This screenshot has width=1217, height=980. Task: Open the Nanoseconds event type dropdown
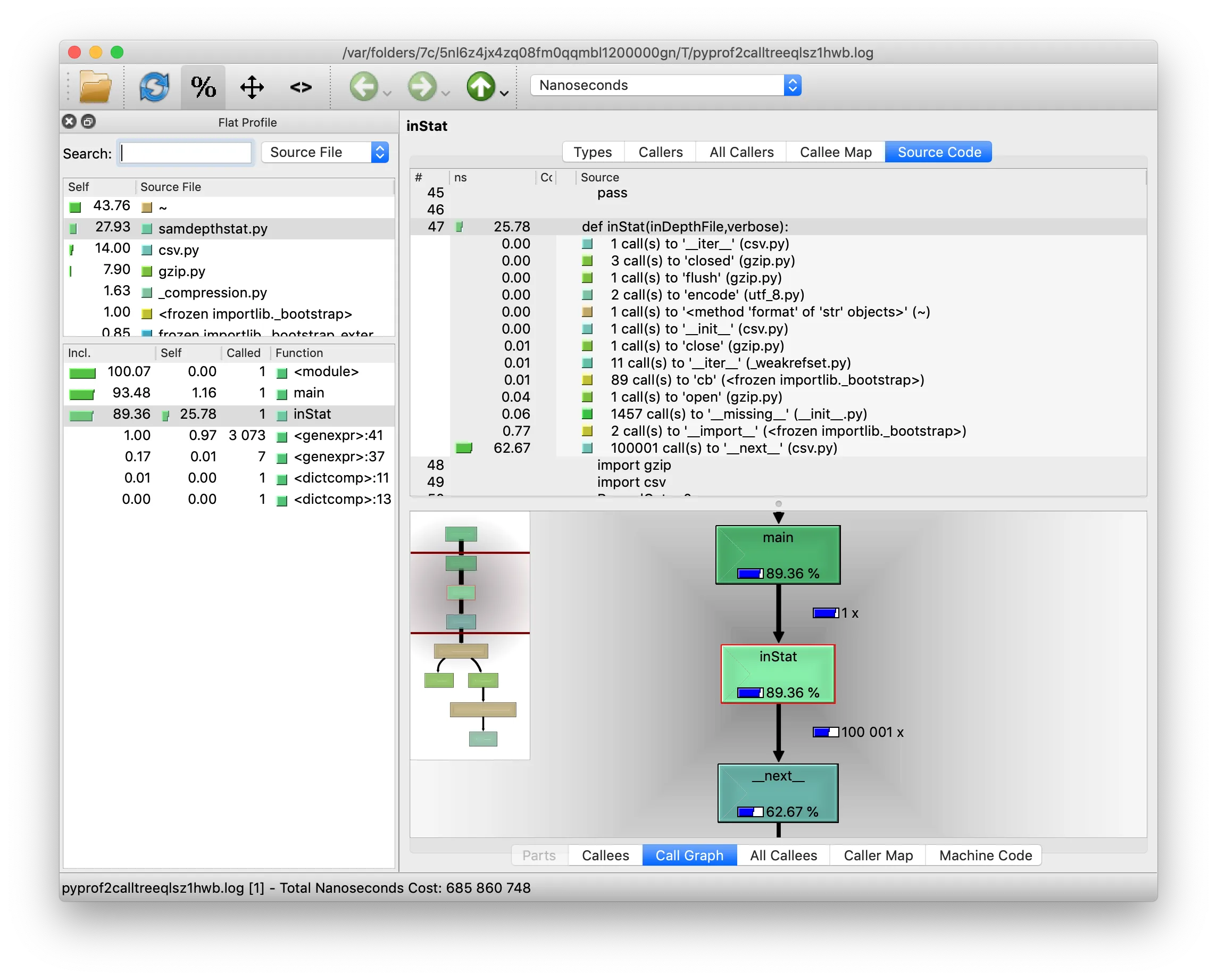(665, 85)
